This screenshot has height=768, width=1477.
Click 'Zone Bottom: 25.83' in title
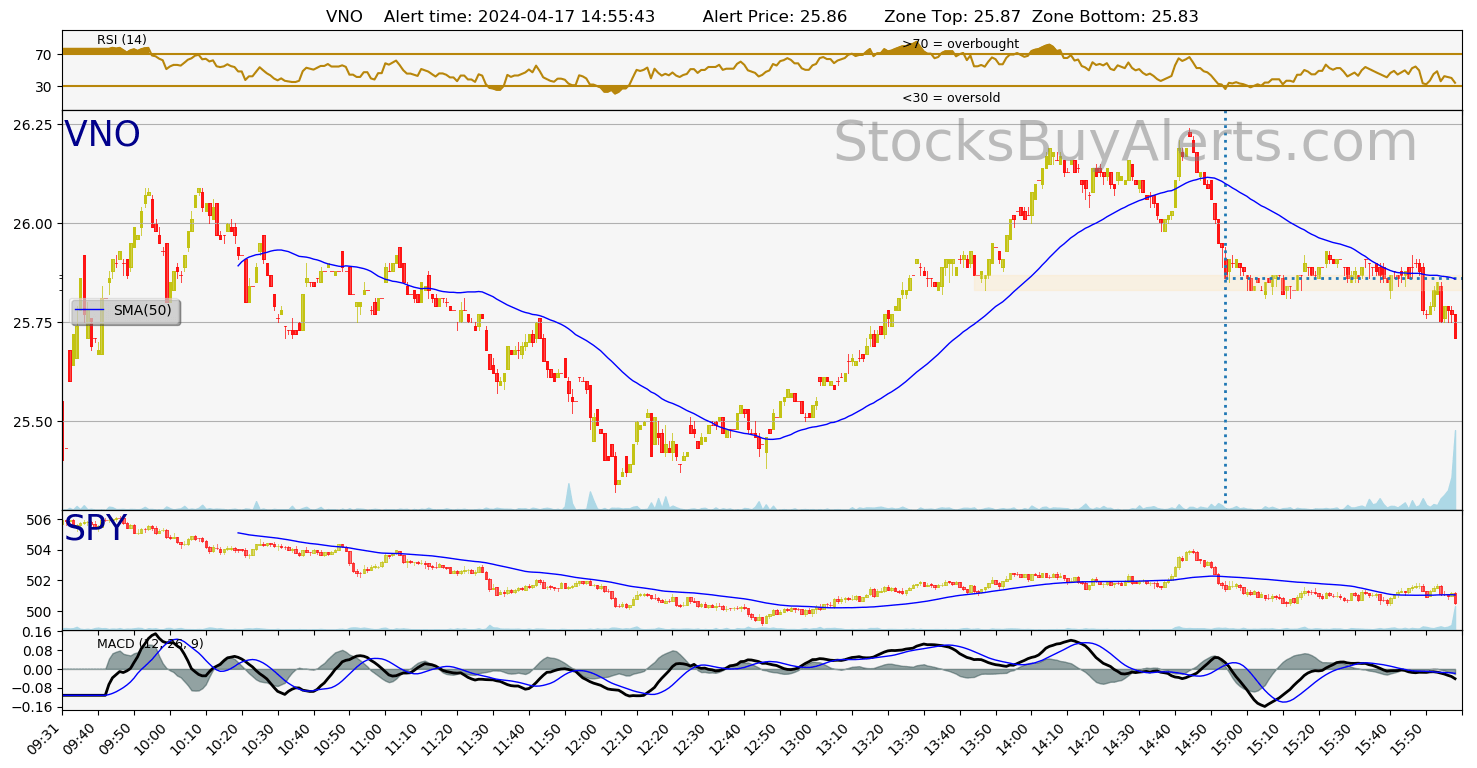click(x=1115, y=16)
